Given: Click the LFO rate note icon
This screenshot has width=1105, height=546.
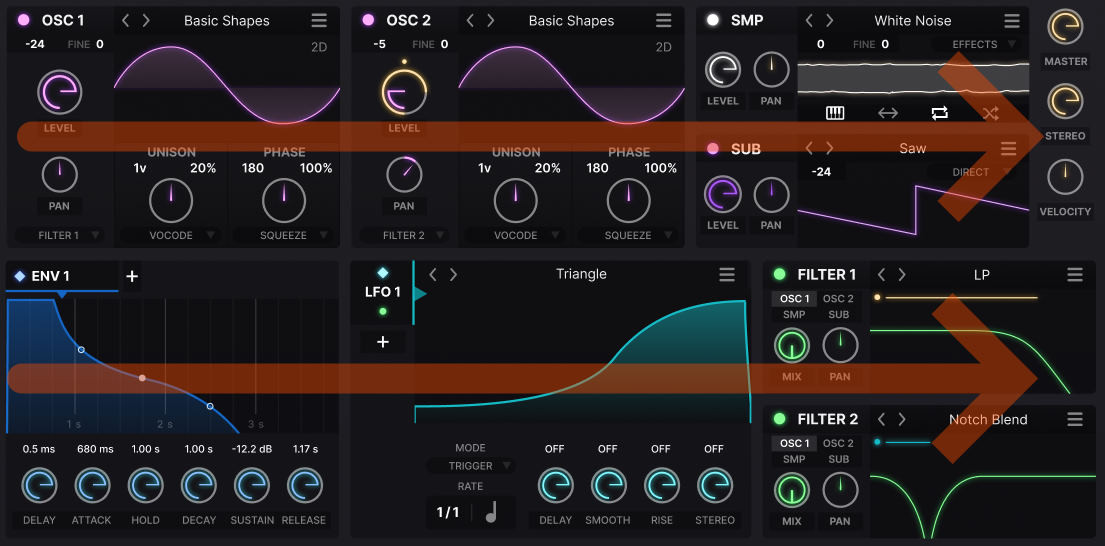Looking at the screenshot, I should 491,512.
